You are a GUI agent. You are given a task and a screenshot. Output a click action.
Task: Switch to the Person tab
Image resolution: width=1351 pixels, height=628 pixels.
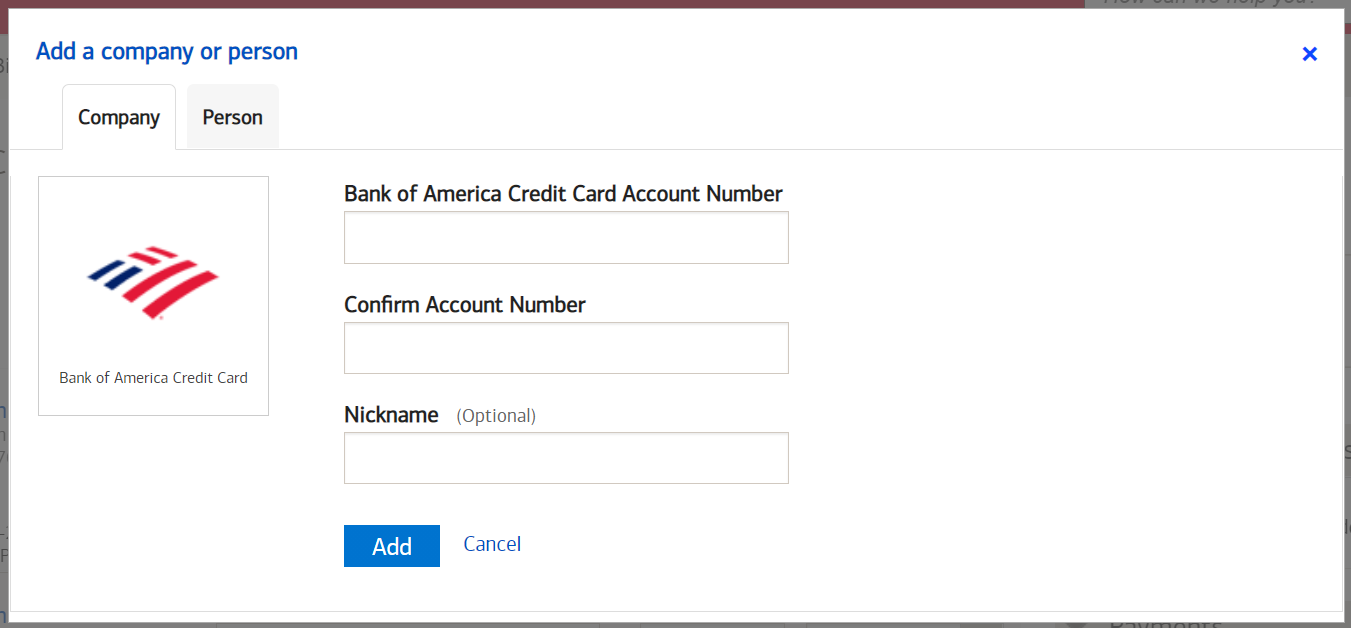[x=232, y=118]
